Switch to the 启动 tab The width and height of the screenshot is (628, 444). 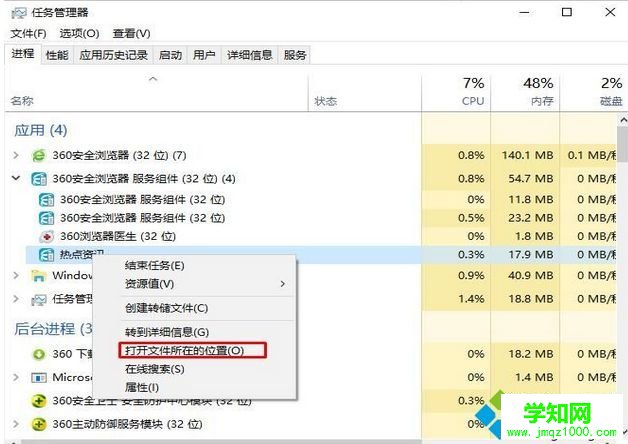[170, 55]
